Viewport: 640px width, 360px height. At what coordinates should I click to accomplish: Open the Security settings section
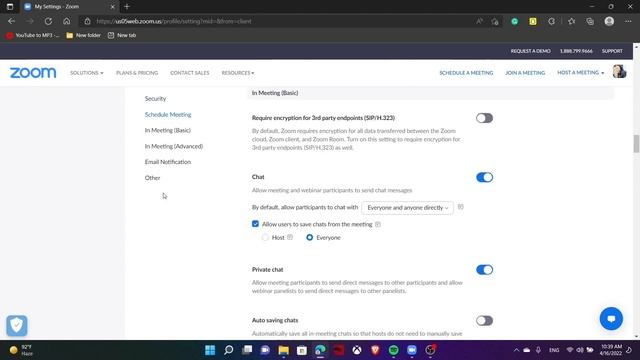coord(155,98)
